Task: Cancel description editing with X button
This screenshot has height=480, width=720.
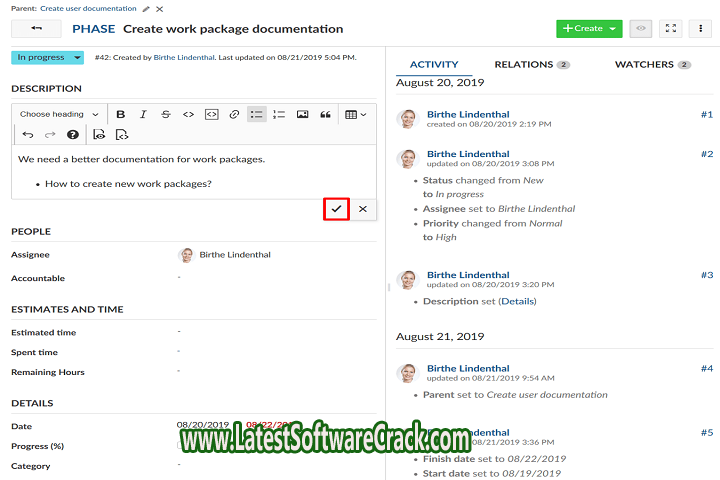Action: click(x=363, y=209)
